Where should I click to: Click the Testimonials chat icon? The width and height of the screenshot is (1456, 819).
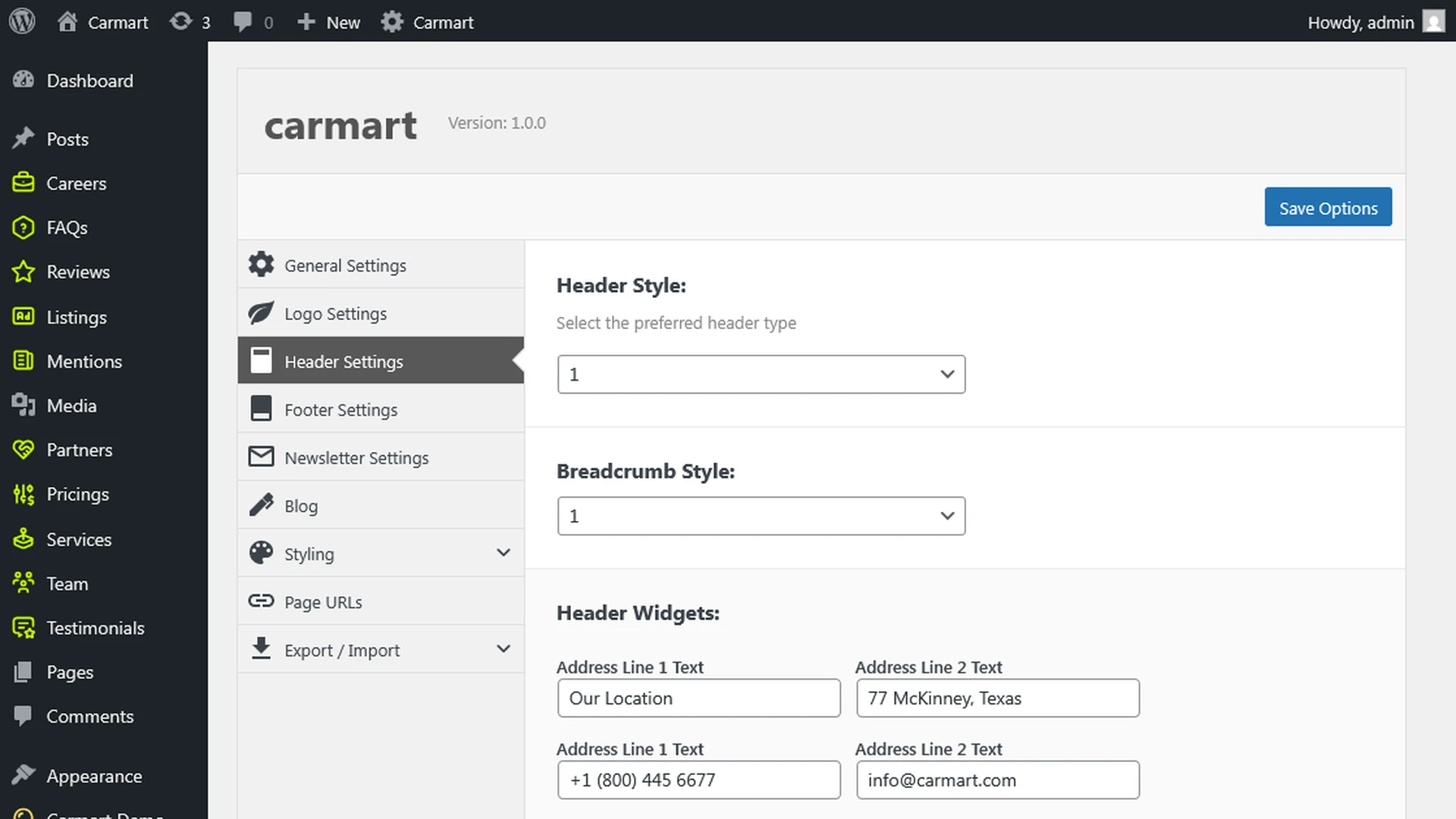tap(24, 628)
